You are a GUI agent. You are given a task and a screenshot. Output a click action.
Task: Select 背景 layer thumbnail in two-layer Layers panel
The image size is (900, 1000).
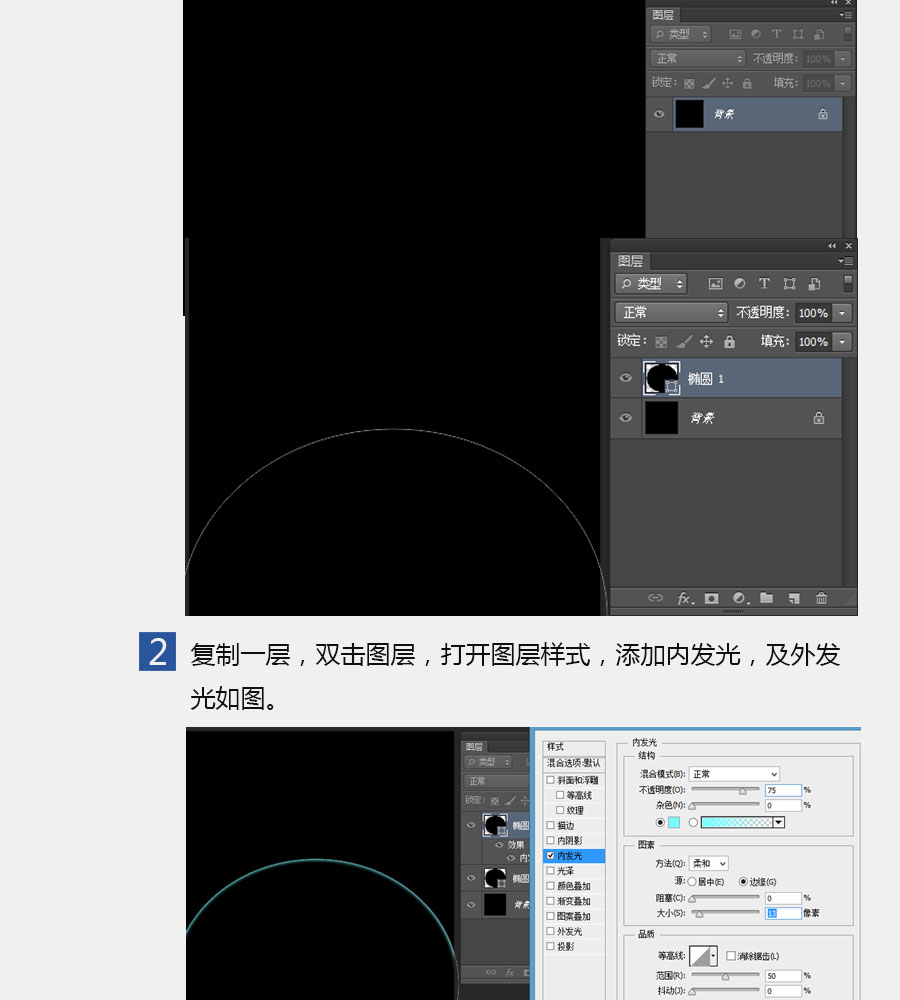click(x=661, y=418)
